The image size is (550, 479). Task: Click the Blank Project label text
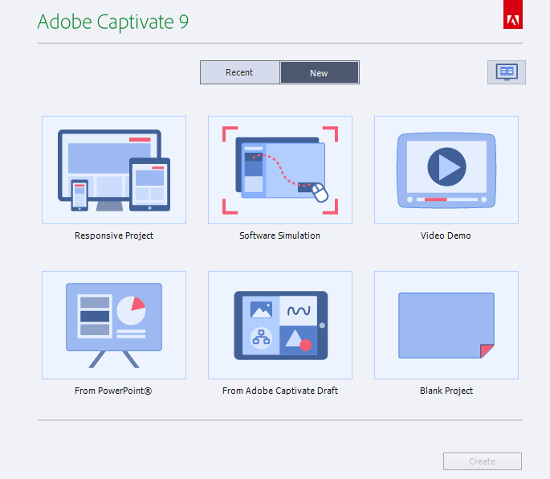(x=447, y=391)
